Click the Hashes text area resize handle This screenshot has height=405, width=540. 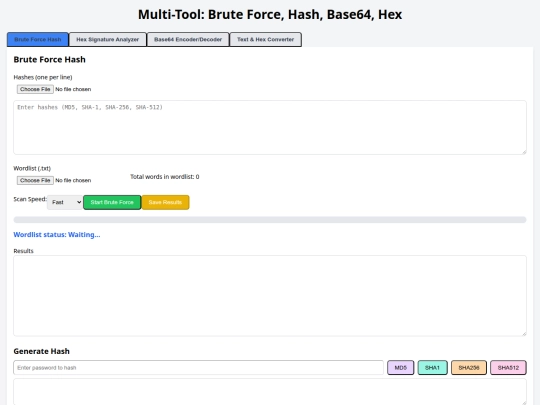coord(524,152)
